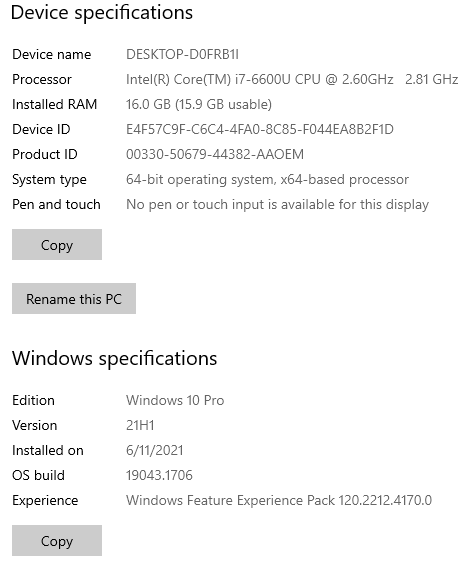Click the Installed RAM 16.0 GB value
This screenshot has height=565, width=473.
pyautogui.click(x=198, y=104)
